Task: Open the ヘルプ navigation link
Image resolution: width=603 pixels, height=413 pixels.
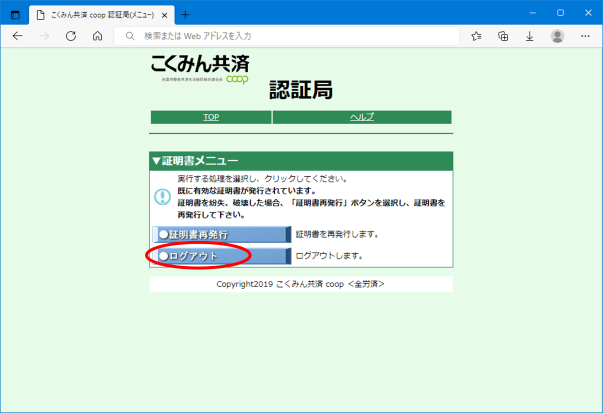Action: pos(362,117)
